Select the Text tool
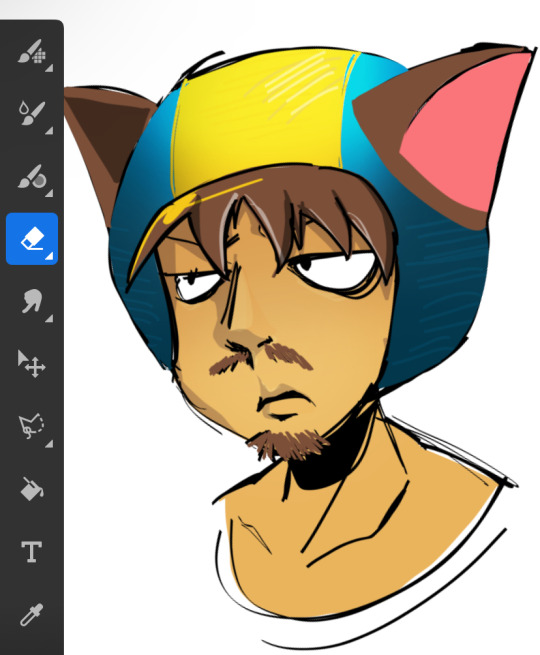 [32, 551]
